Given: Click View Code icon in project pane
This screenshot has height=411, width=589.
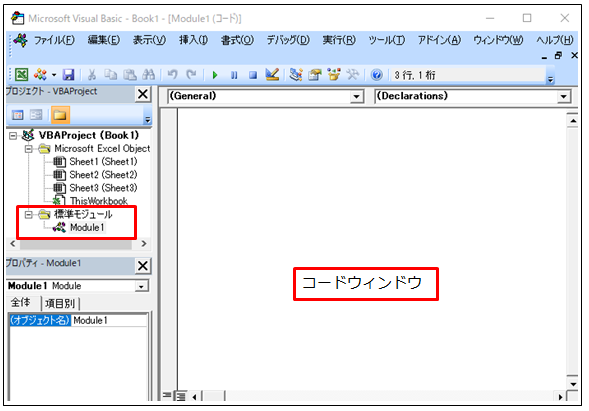Looking at the screenshot, I should pos(17,115).
